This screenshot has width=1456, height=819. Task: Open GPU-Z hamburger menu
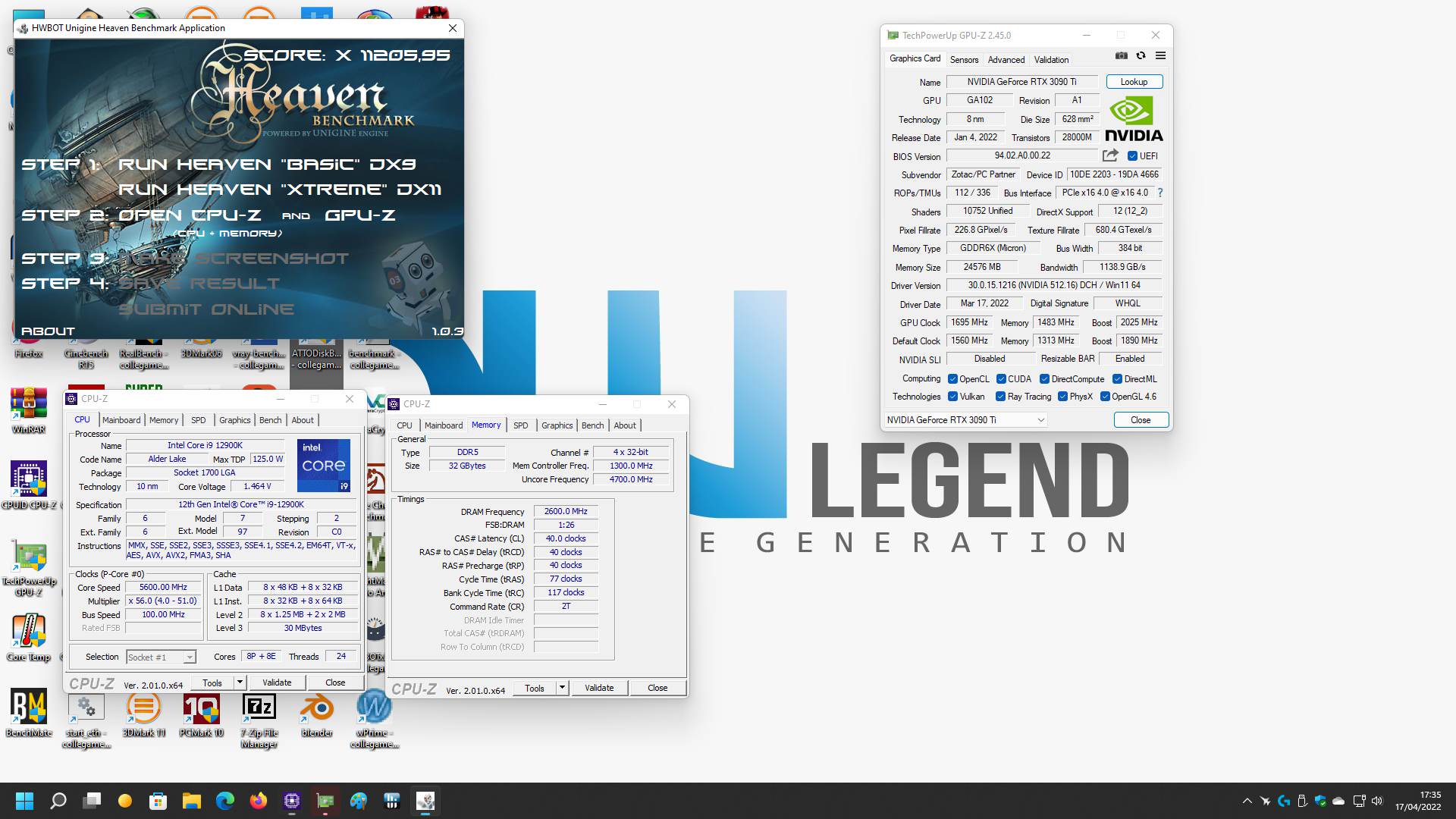pyautogui.click(x=1160, y=56)
